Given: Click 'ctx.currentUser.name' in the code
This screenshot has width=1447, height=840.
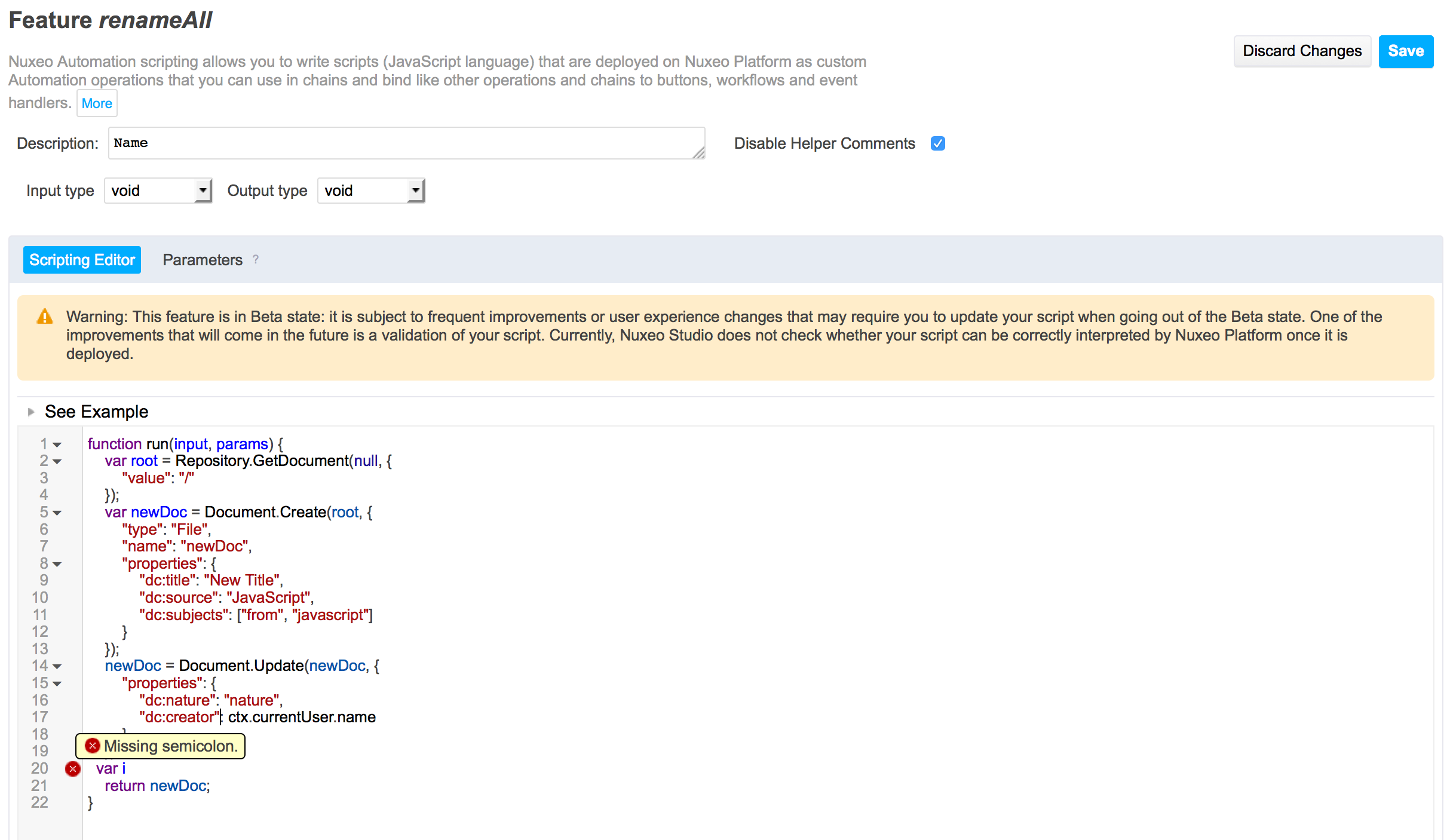Looking at the screenshot, I should [x=302, y=717].
